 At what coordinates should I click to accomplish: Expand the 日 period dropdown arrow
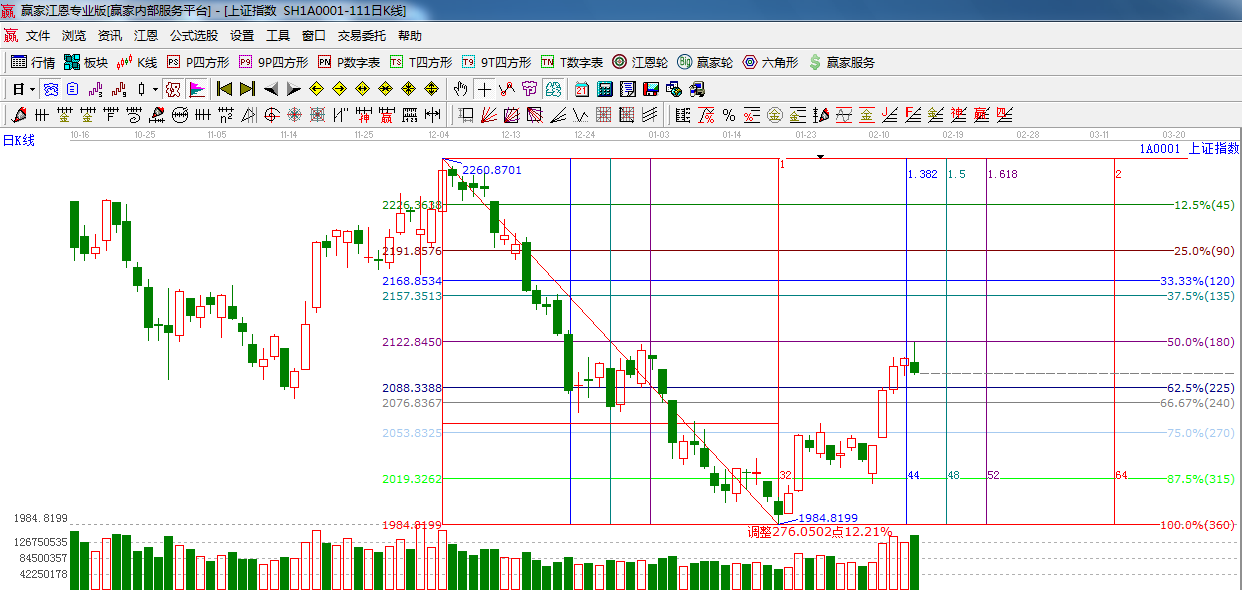point(32,89)
